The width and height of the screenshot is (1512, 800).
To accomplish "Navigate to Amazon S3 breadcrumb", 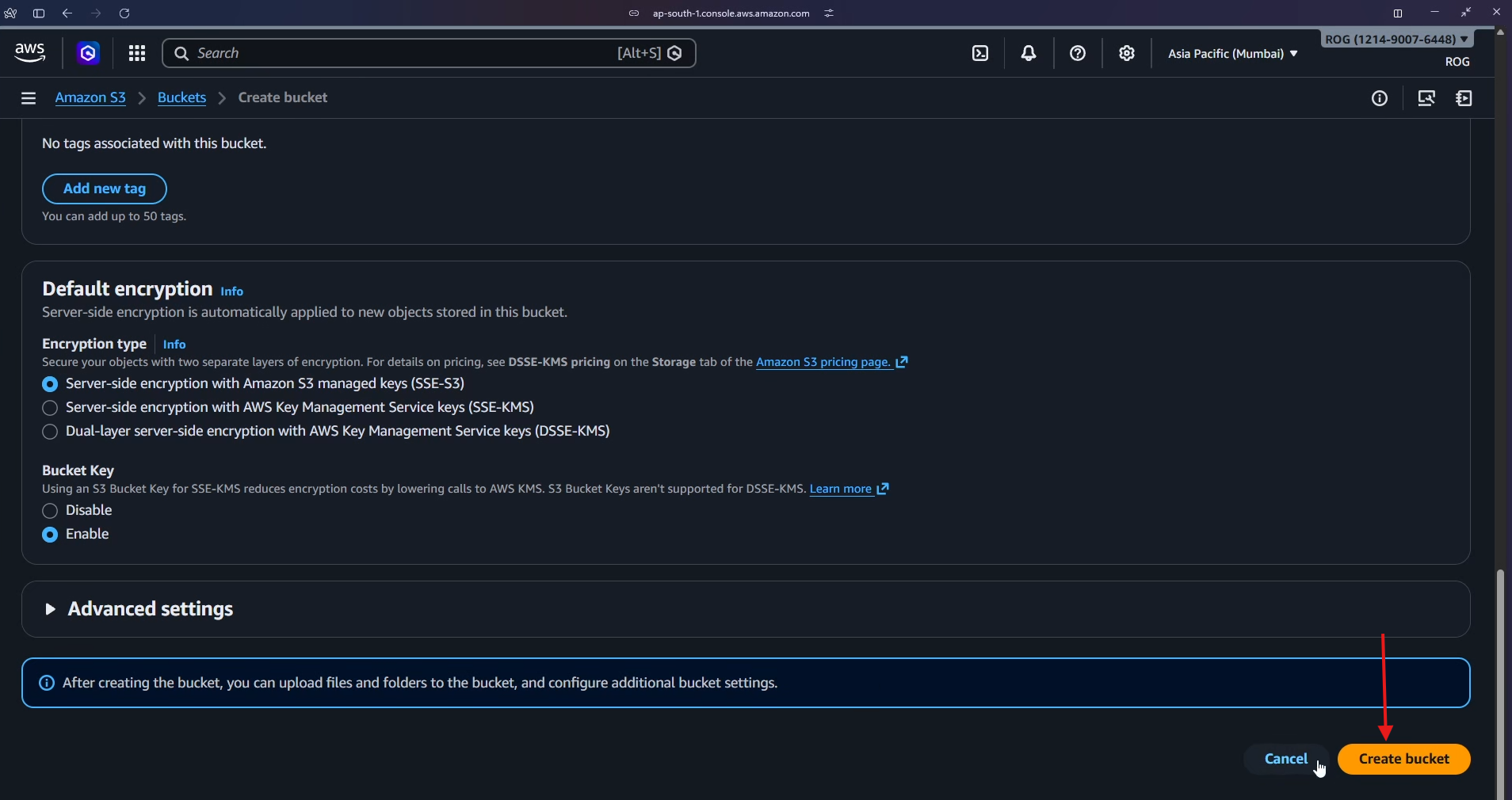I will [90, 97].
